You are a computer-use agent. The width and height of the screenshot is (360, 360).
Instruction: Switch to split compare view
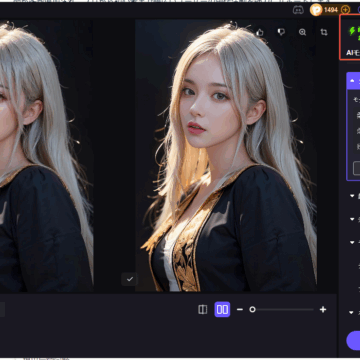point(203,309)
